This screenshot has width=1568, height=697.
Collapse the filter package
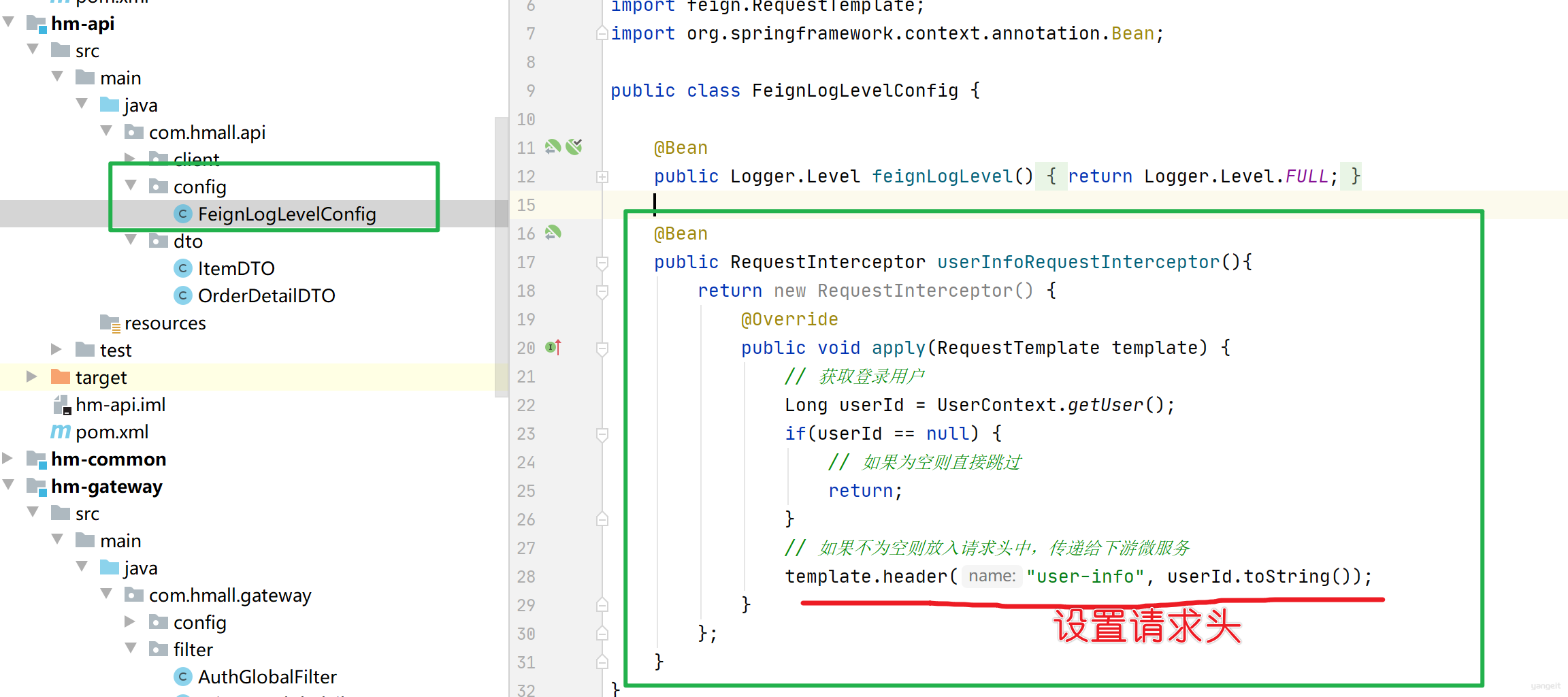click(131, 648)
